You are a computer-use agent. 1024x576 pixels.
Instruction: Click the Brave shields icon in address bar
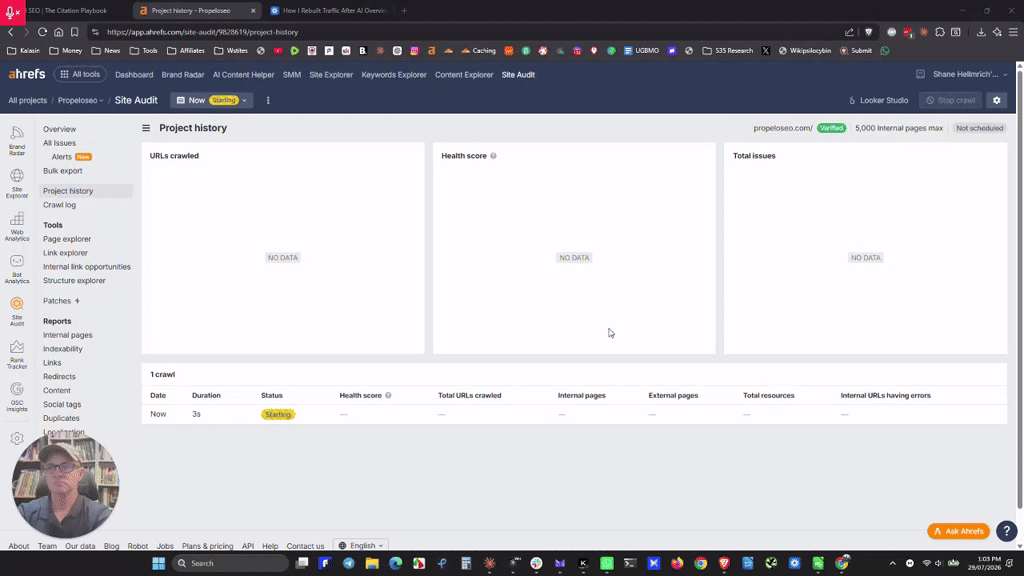[x=868, y=32]
